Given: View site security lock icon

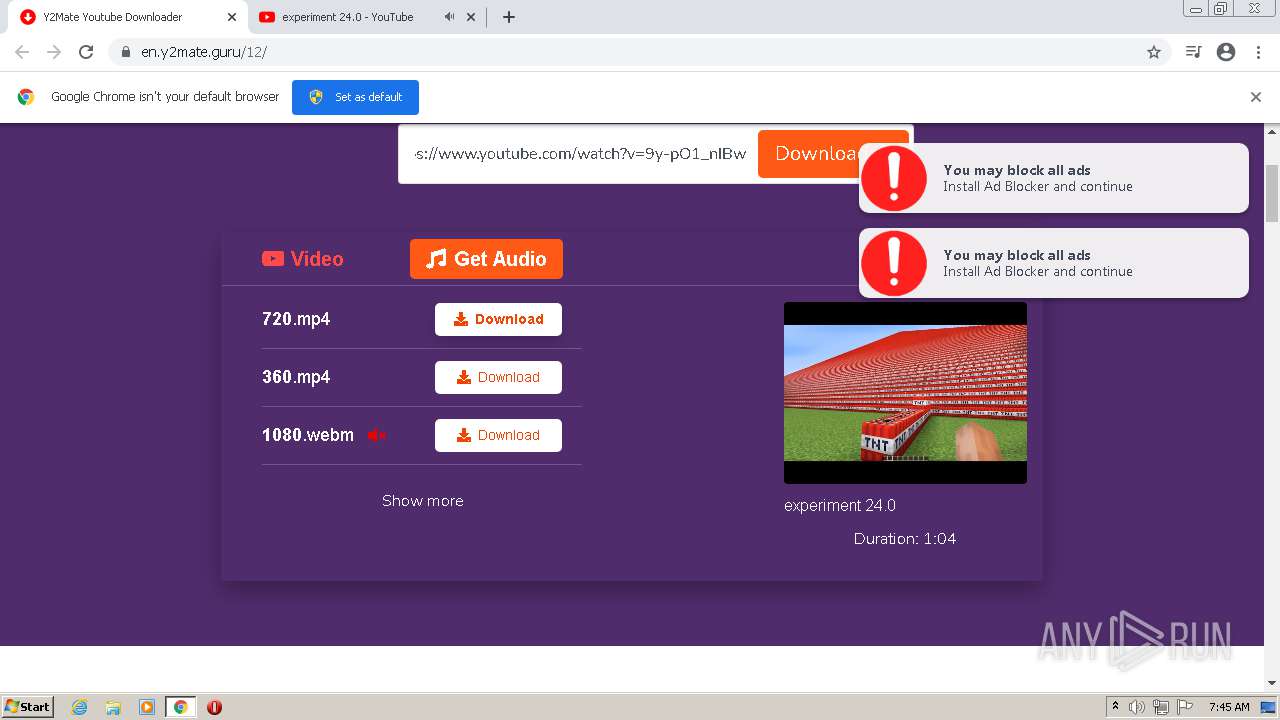Looking at the screenshot, I should point(126,52).
